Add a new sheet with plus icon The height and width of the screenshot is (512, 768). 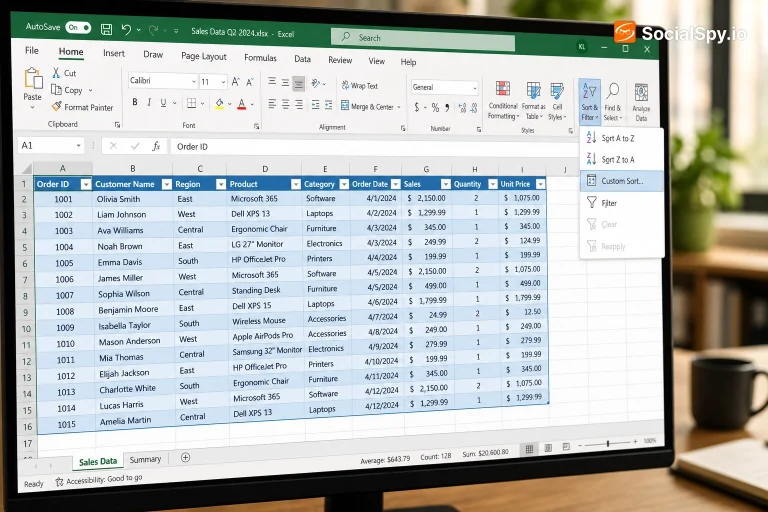(185, 458)
